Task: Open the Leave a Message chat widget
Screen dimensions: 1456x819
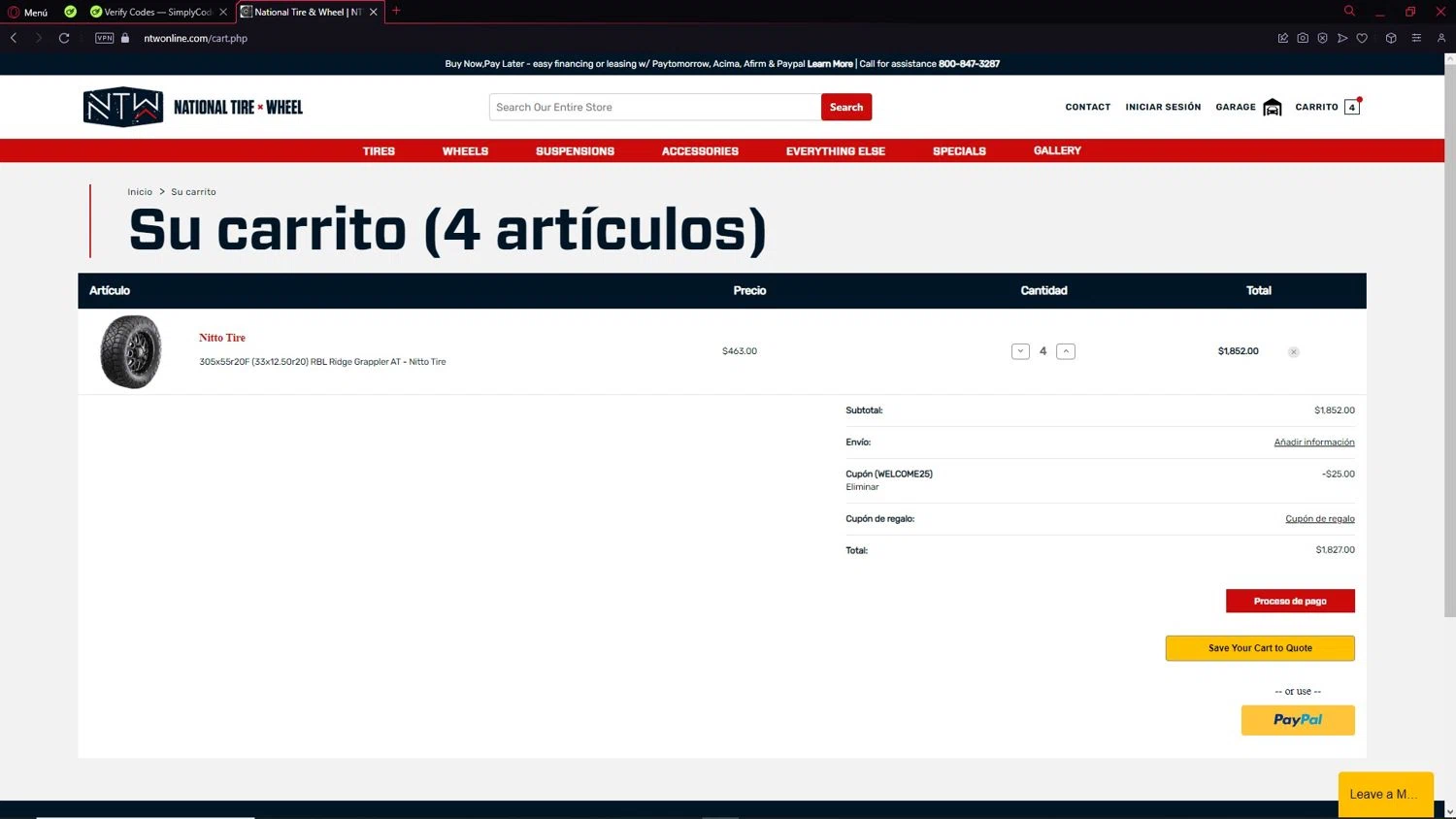Action: pyautogui.click(x=1385, y=795)
